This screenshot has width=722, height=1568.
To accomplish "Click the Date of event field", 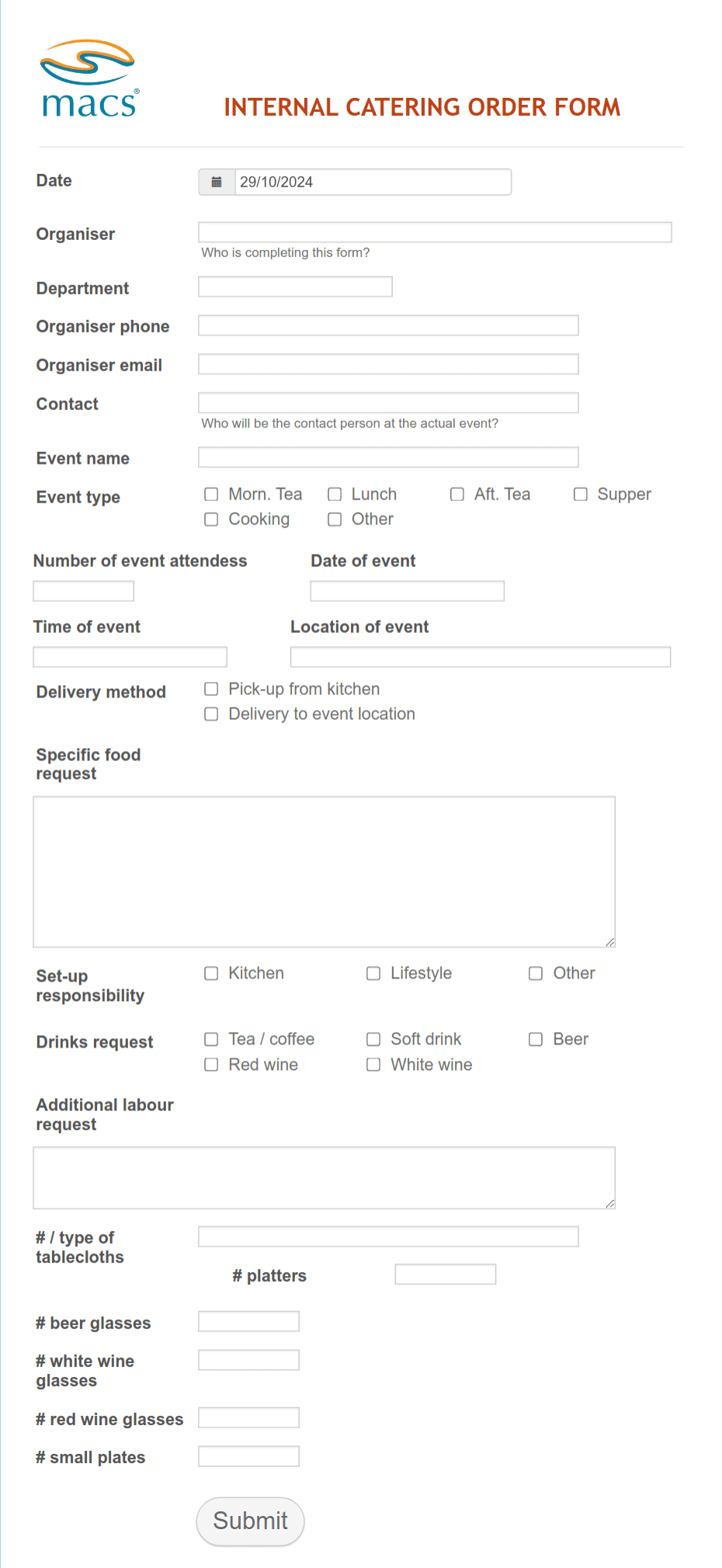I will (x=407, y=590).
